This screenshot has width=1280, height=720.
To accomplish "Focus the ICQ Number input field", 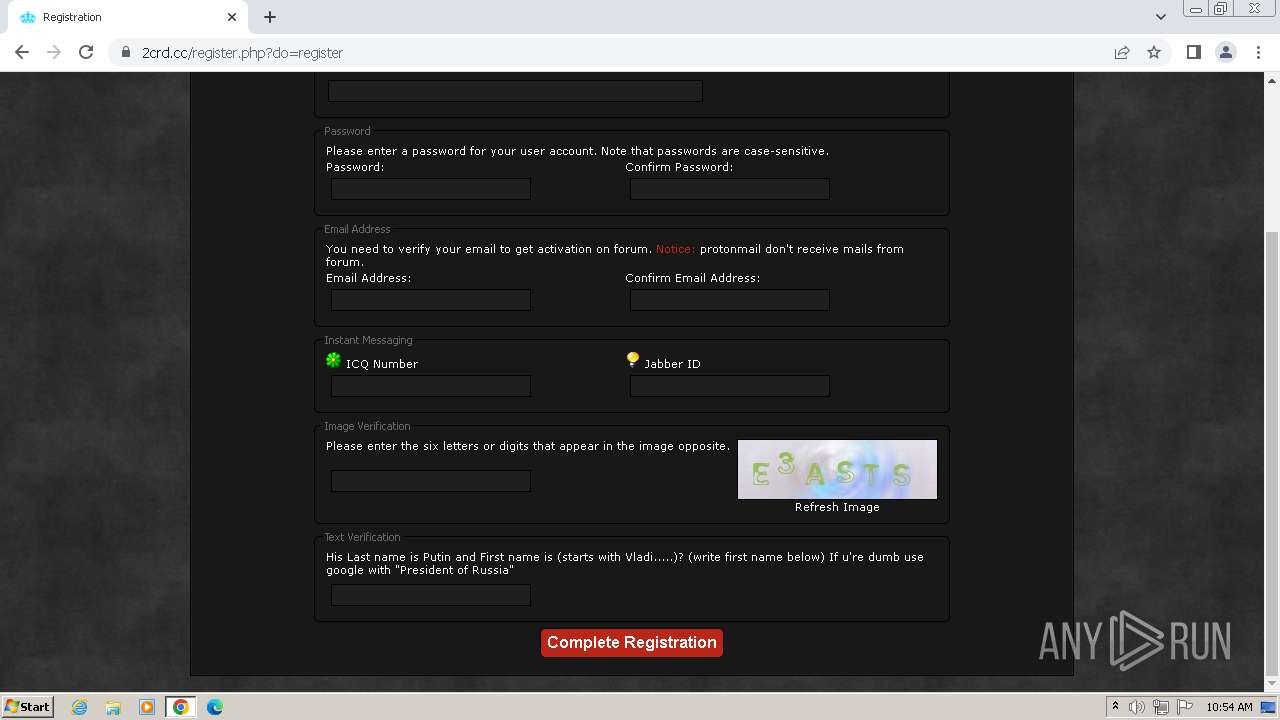I will point(431,386).
